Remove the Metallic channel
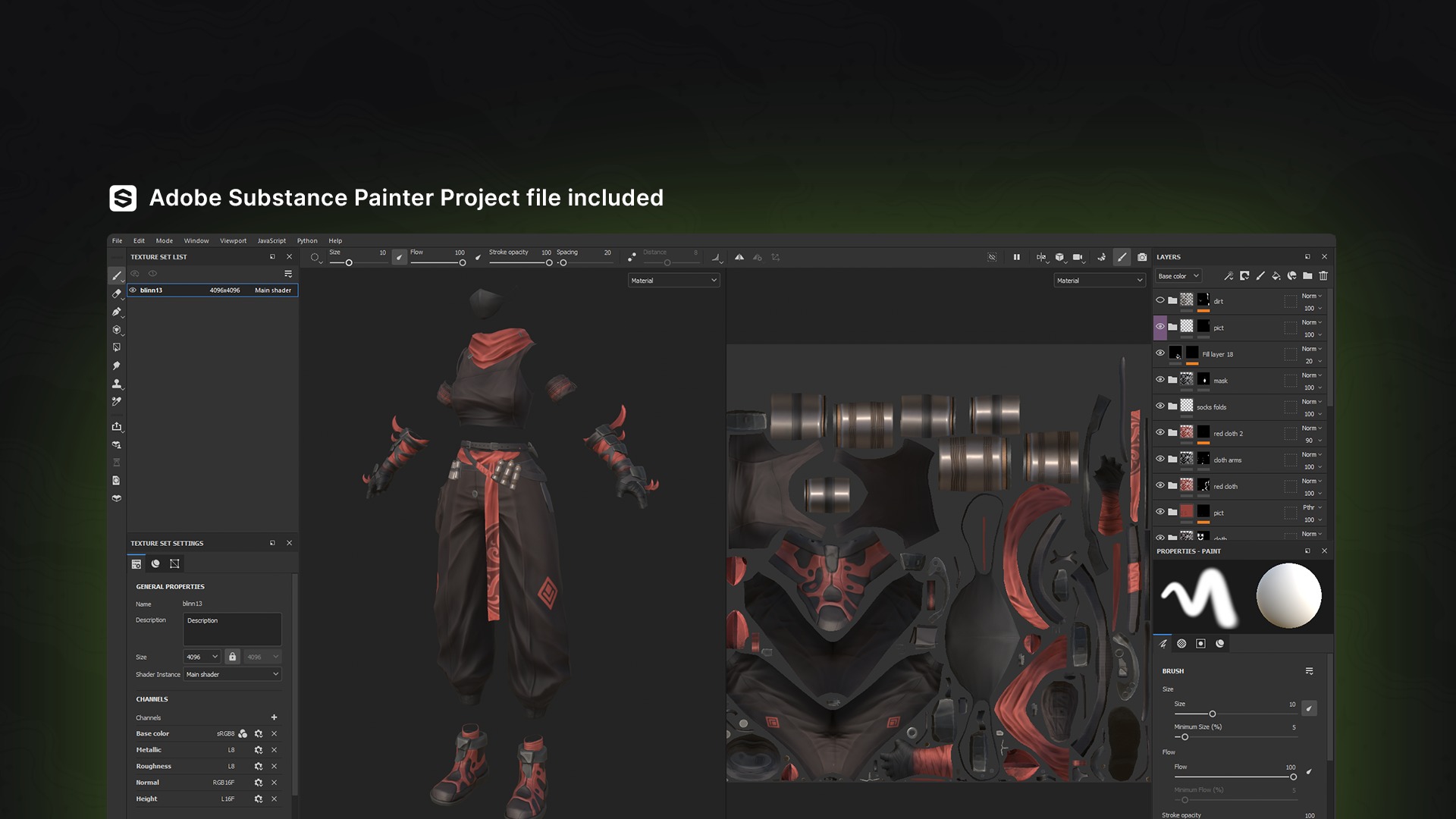 point(274,750)
